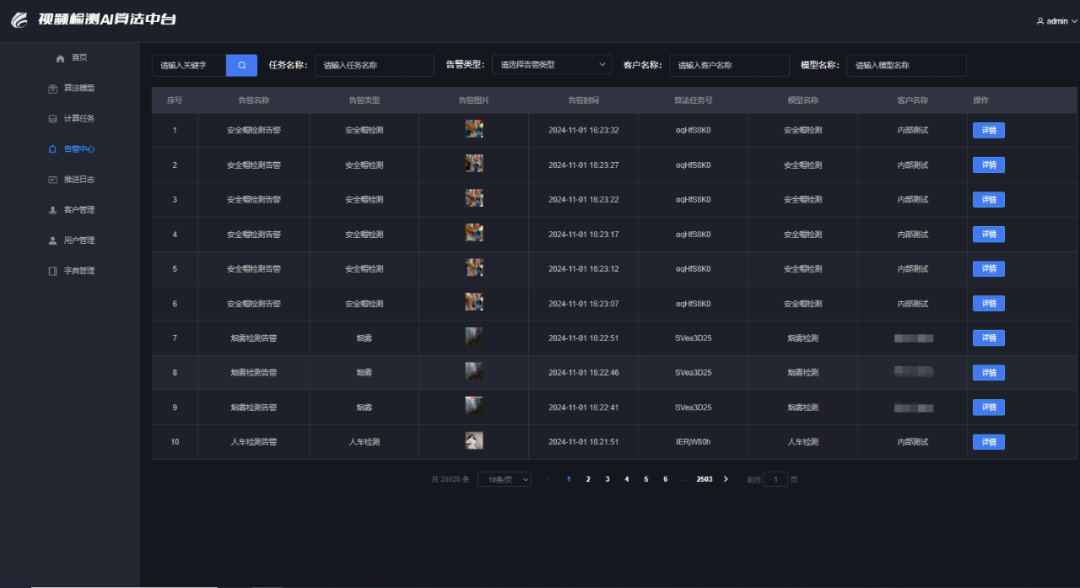The width and height of the screenshot is (1080, 588).
Task: Click the blue search magnifier icon
Action: coord(242,65)
